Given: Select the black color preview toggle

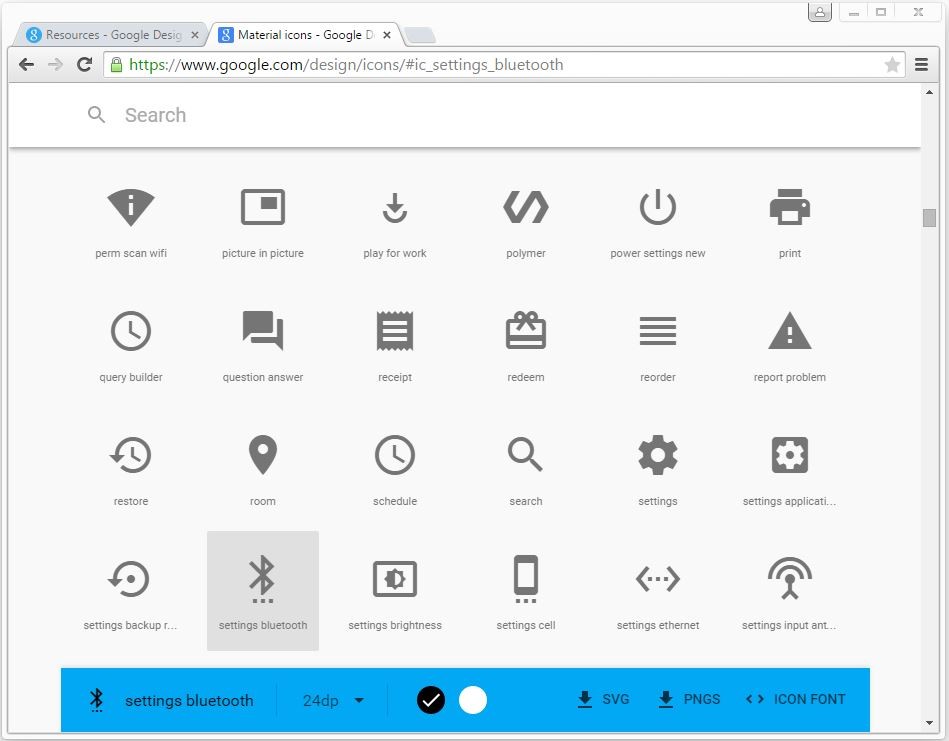Looking at the screenshot, I should [430, 700].
